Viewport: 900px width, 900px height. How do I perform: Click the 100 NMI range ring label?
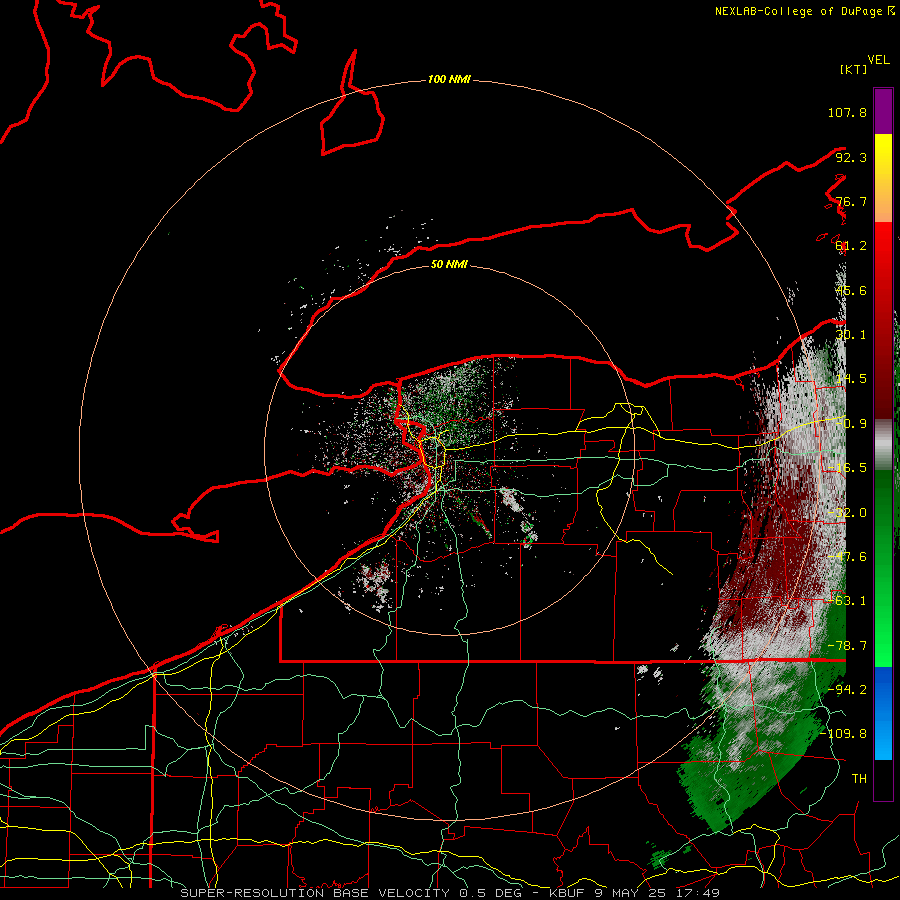449,79
